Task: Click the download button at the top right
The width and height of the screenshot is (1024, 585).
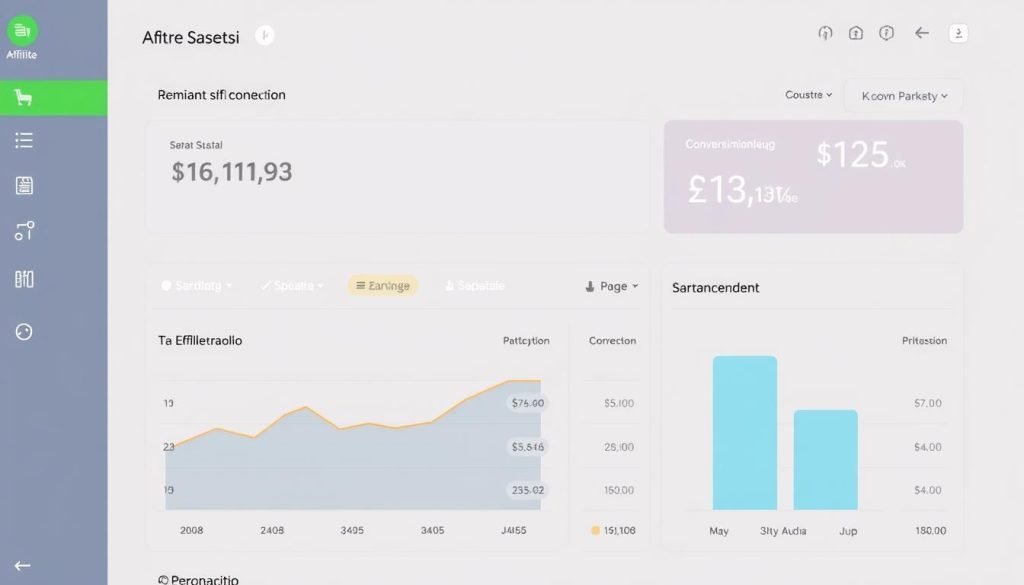Action: [957, 34]
